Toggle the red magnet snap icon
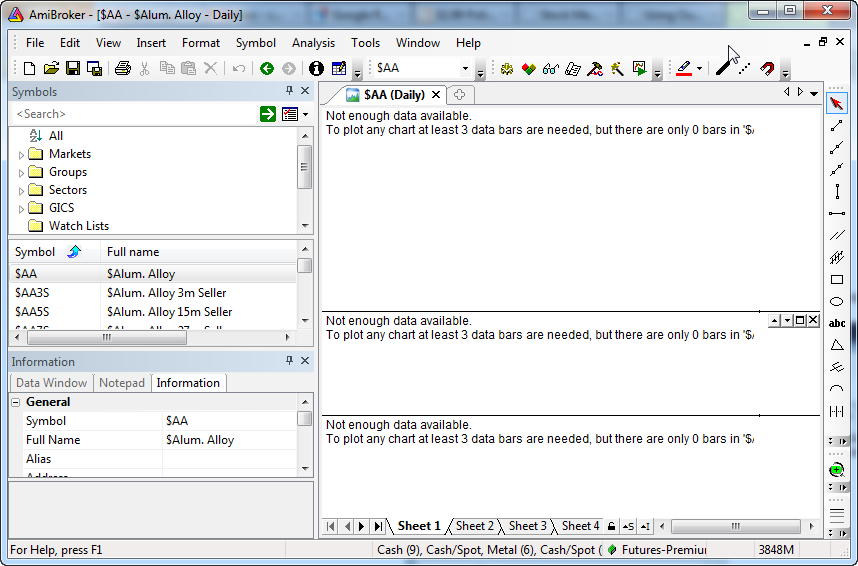 pyautogui.click(x=767, y=68)
